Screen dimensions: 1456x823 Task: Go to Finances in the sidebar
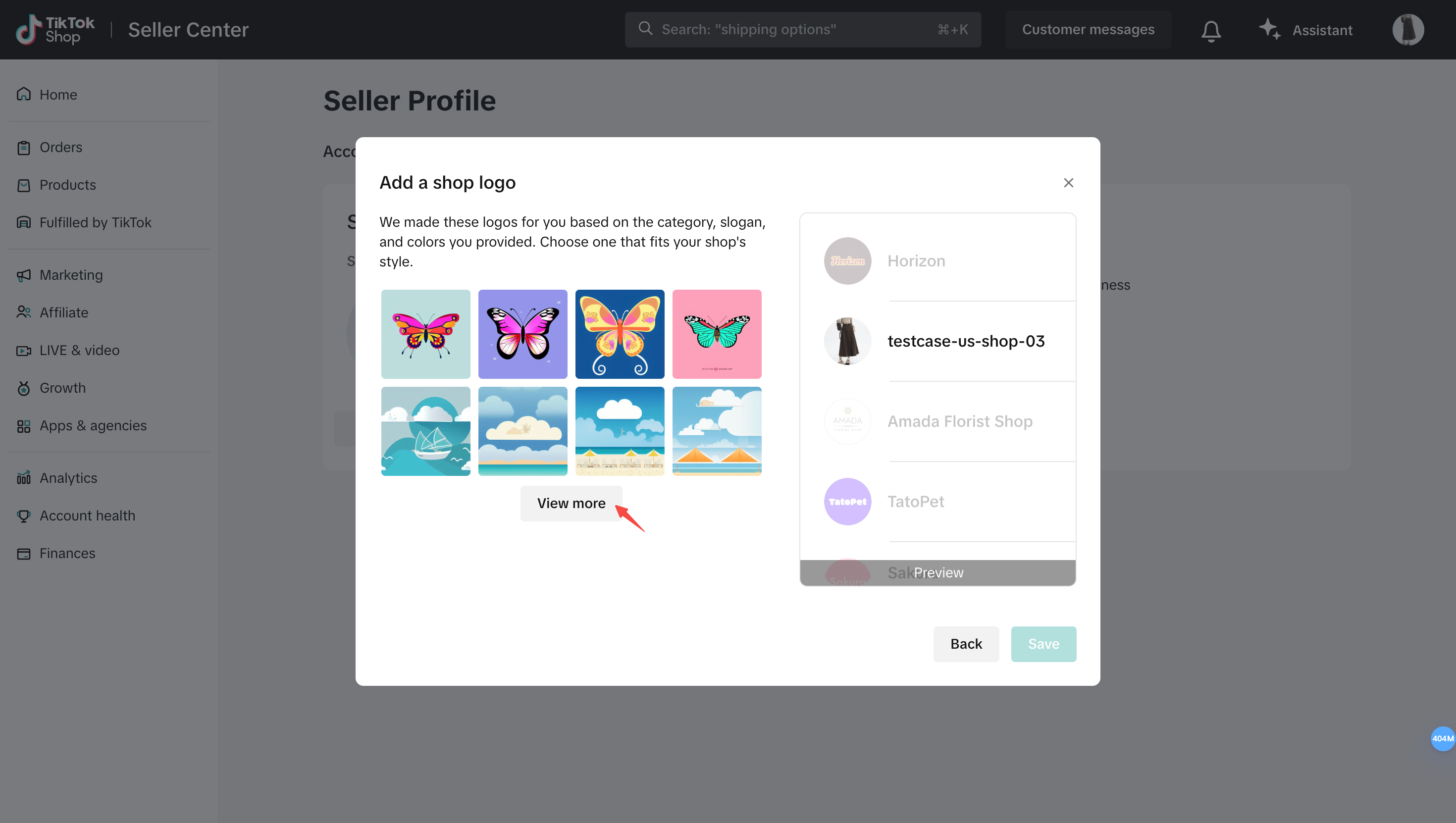(x=67, y=554)
